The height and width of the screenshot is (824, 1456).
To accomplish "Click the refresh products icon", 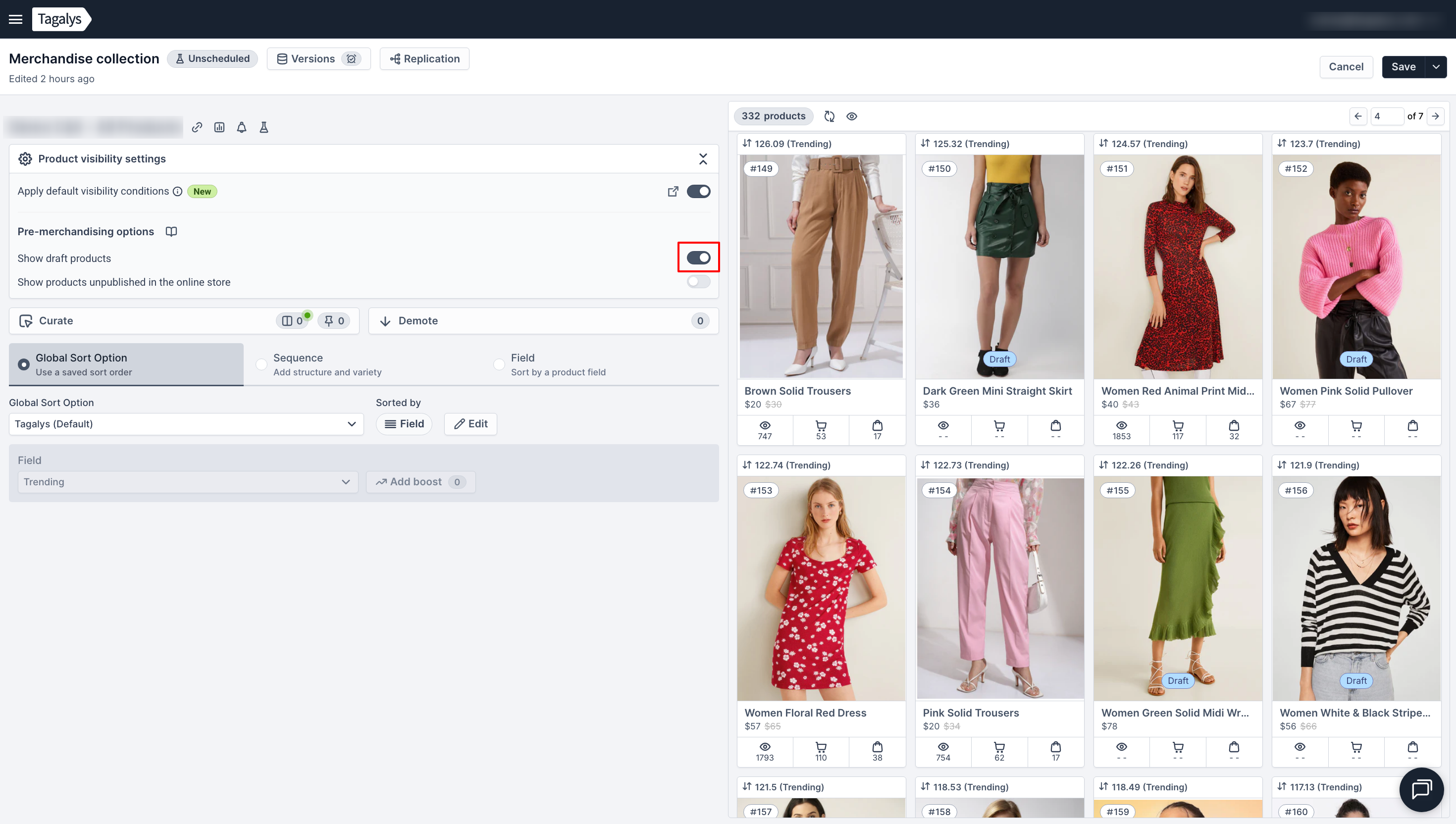I will pyautogui.click(x=829, y=116).
